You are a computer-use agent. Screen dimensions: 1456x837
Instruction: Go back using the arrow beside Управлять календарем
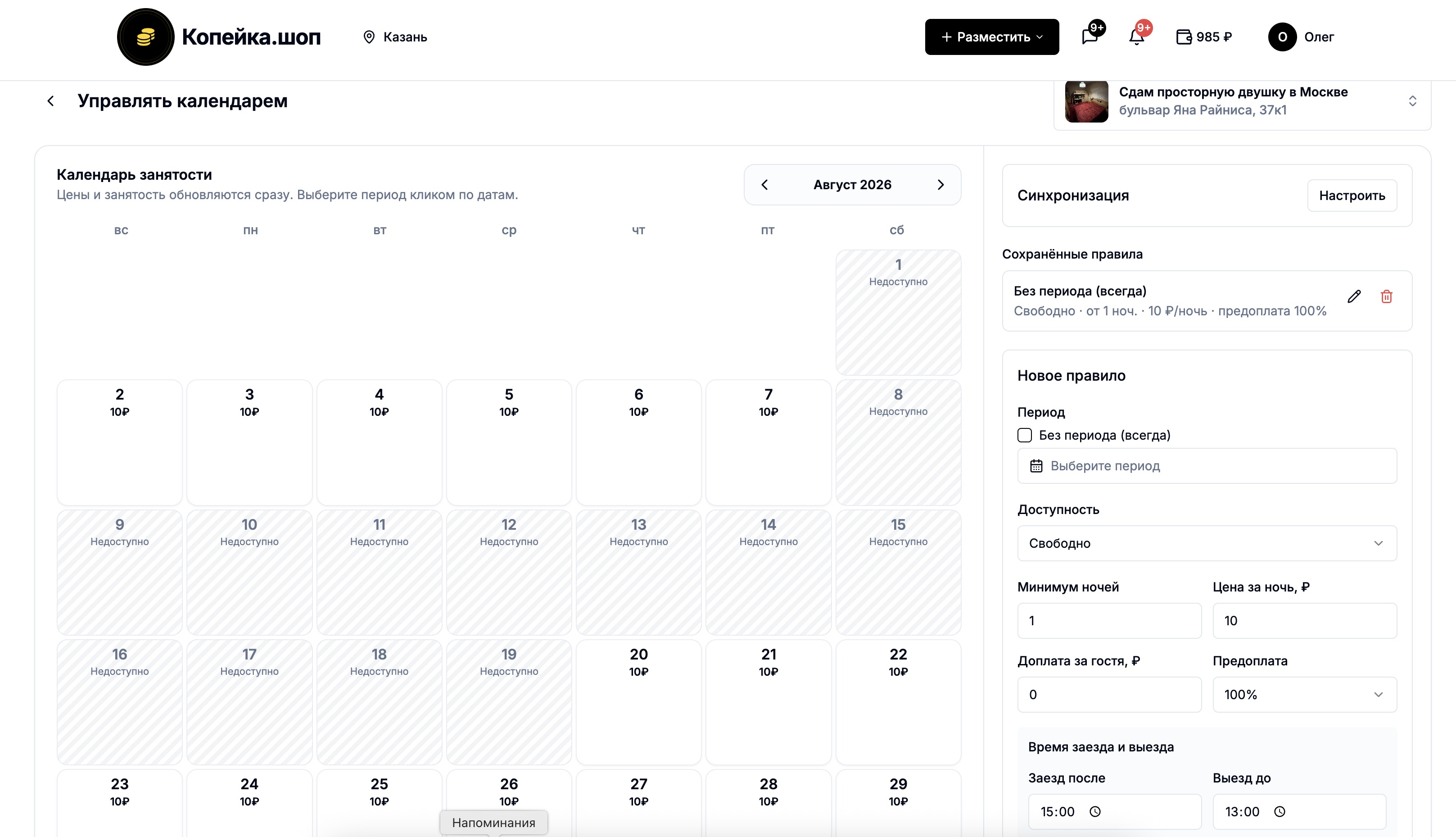click(50, 101)
